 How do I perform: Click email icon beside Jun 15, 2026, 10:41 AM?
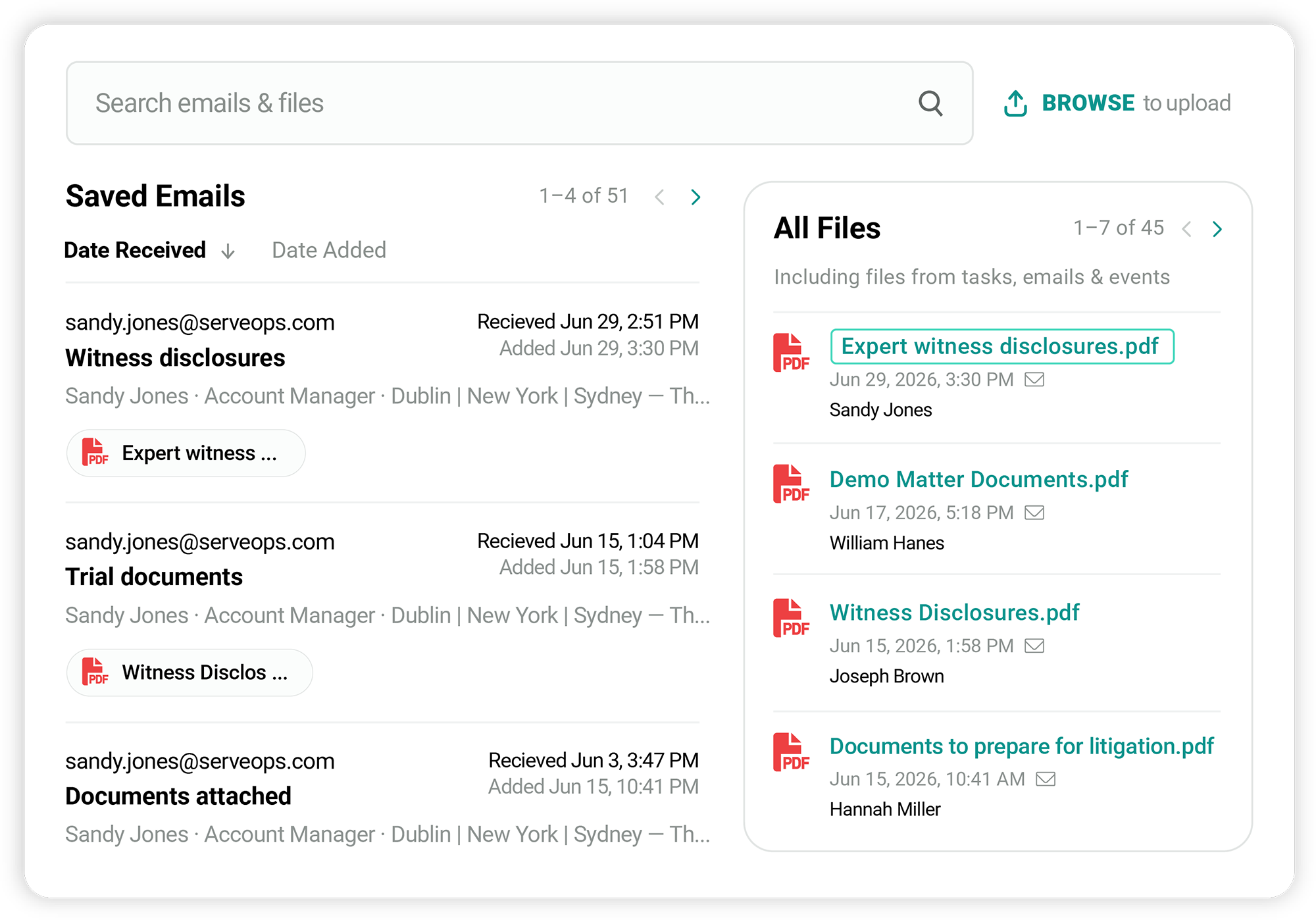coord(1046,779)
